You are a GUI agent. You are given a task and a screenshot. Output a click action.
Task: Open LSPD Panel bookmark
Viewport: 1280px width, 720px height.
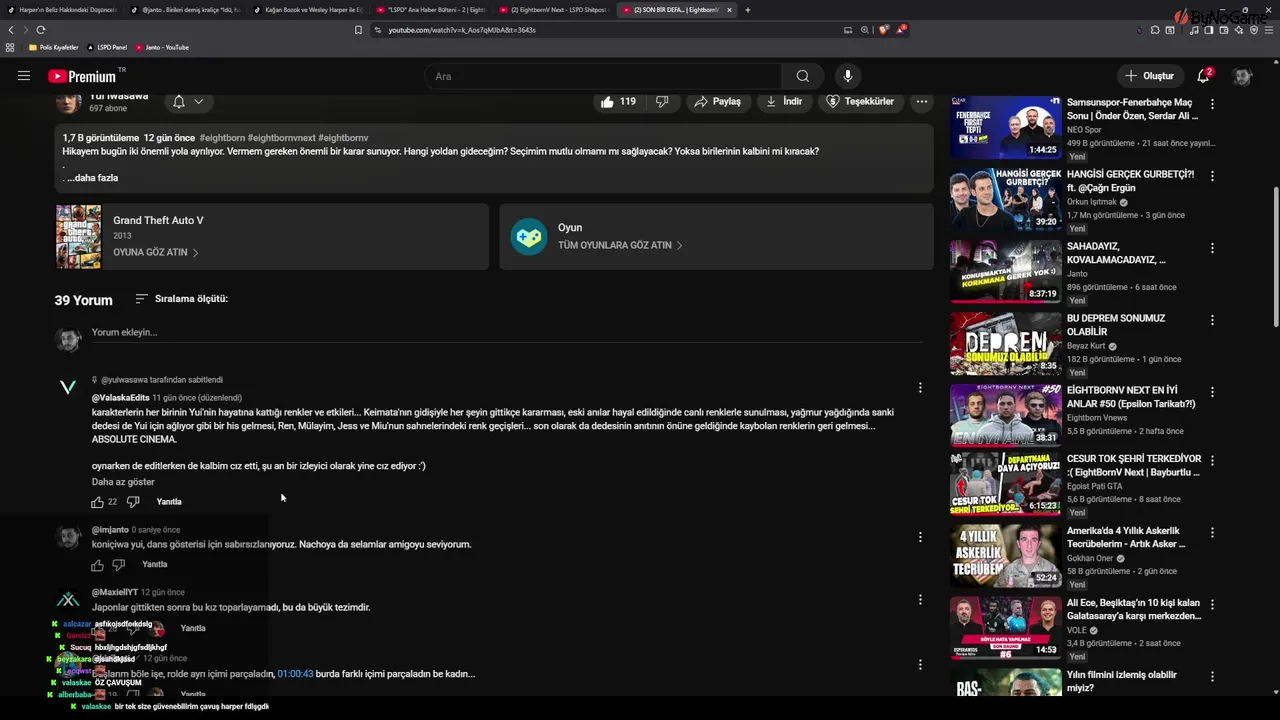tap(107, 47)
